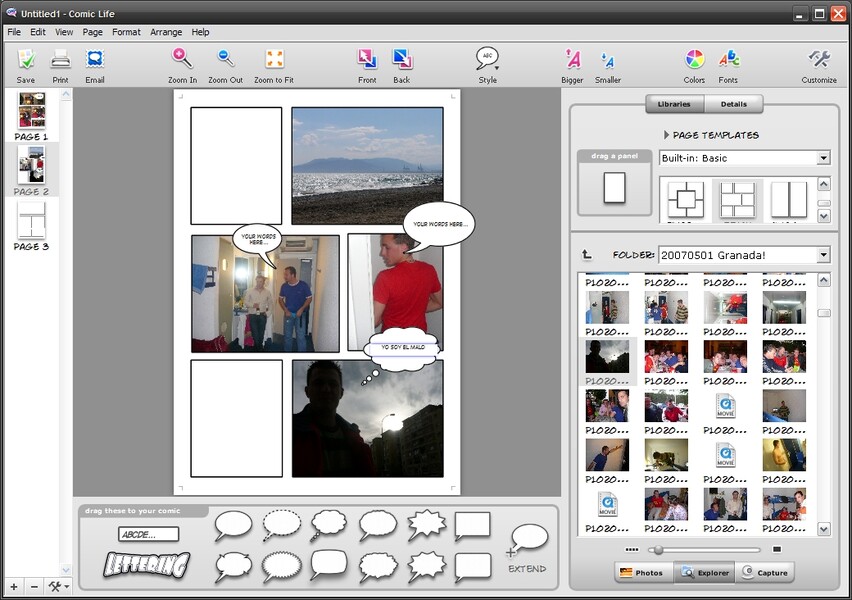Open the Format menu

[x=126, y=32]
